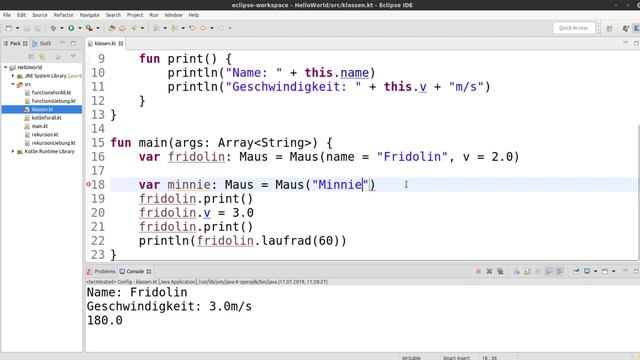Image resolution: width=640 pixels, height=360 pixels.
Task: Open the Refactor menu
Action: 64,15
